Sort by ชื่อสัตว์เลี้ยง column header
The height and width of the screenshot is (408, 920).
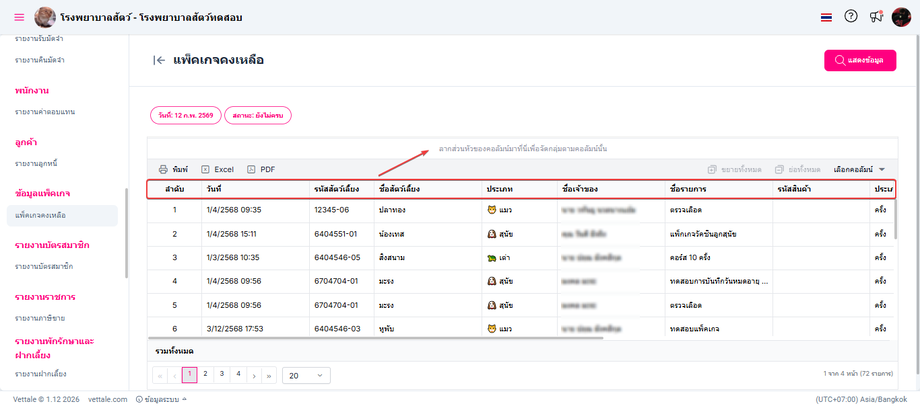click(x=428, y=189)
